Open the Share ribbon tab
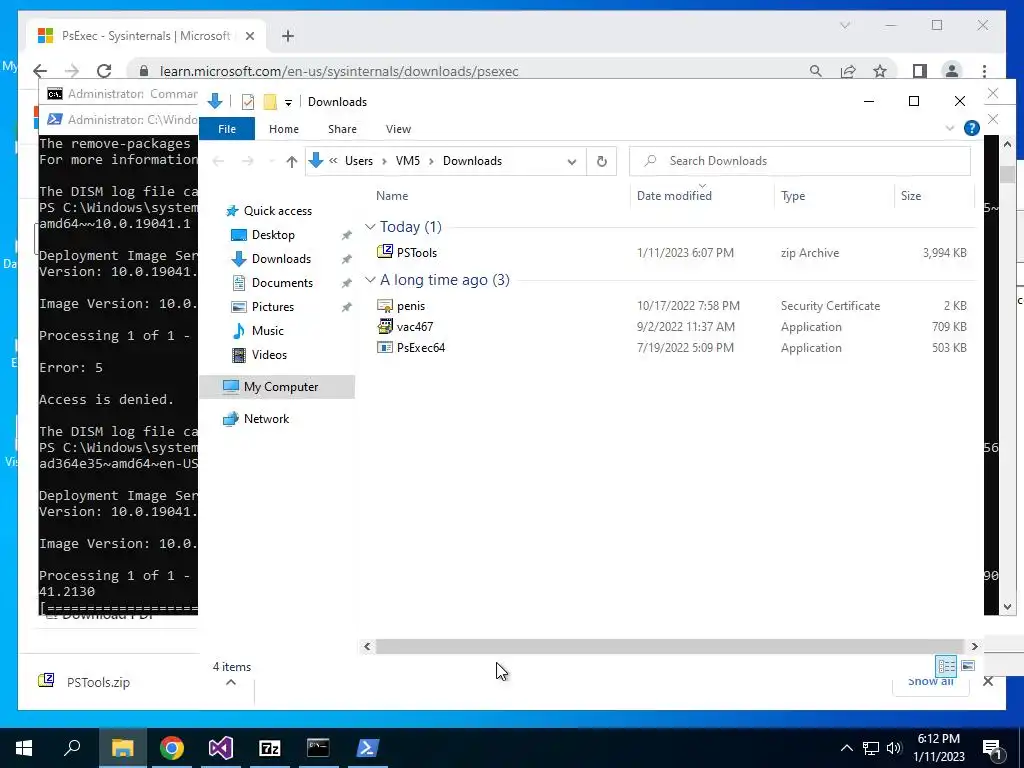The height and width of the screenshot is (768, 1024). pos(342,129)
